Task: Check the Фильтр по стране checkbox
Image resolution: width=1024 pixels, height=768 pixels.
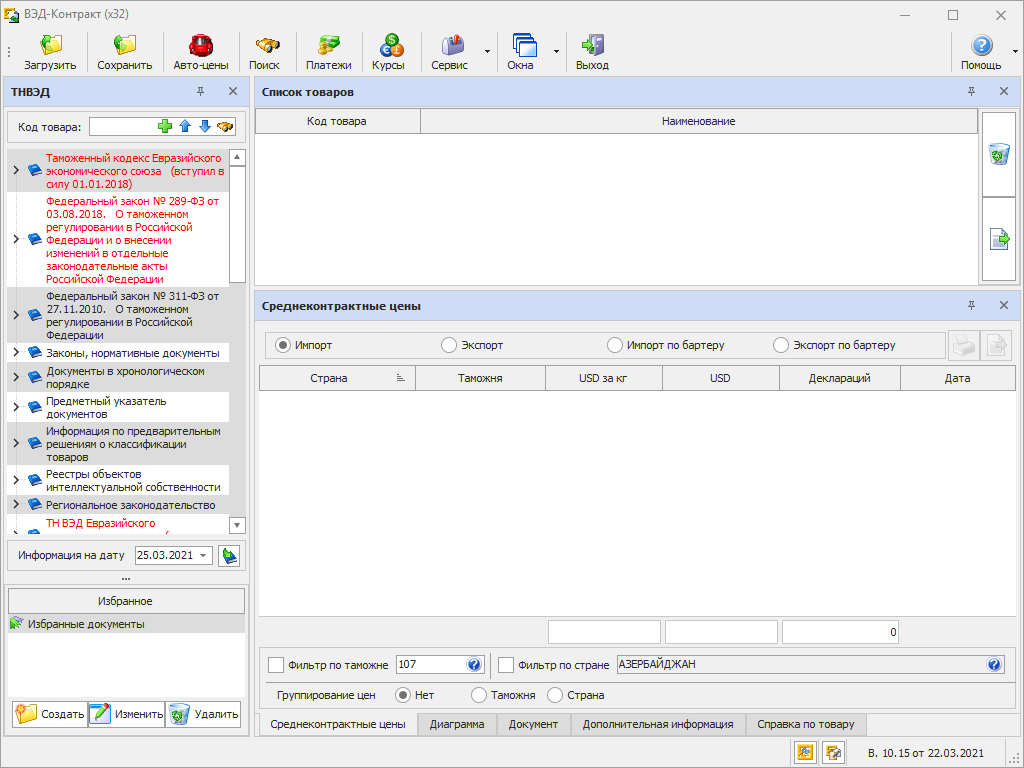Action: point(506,665)
